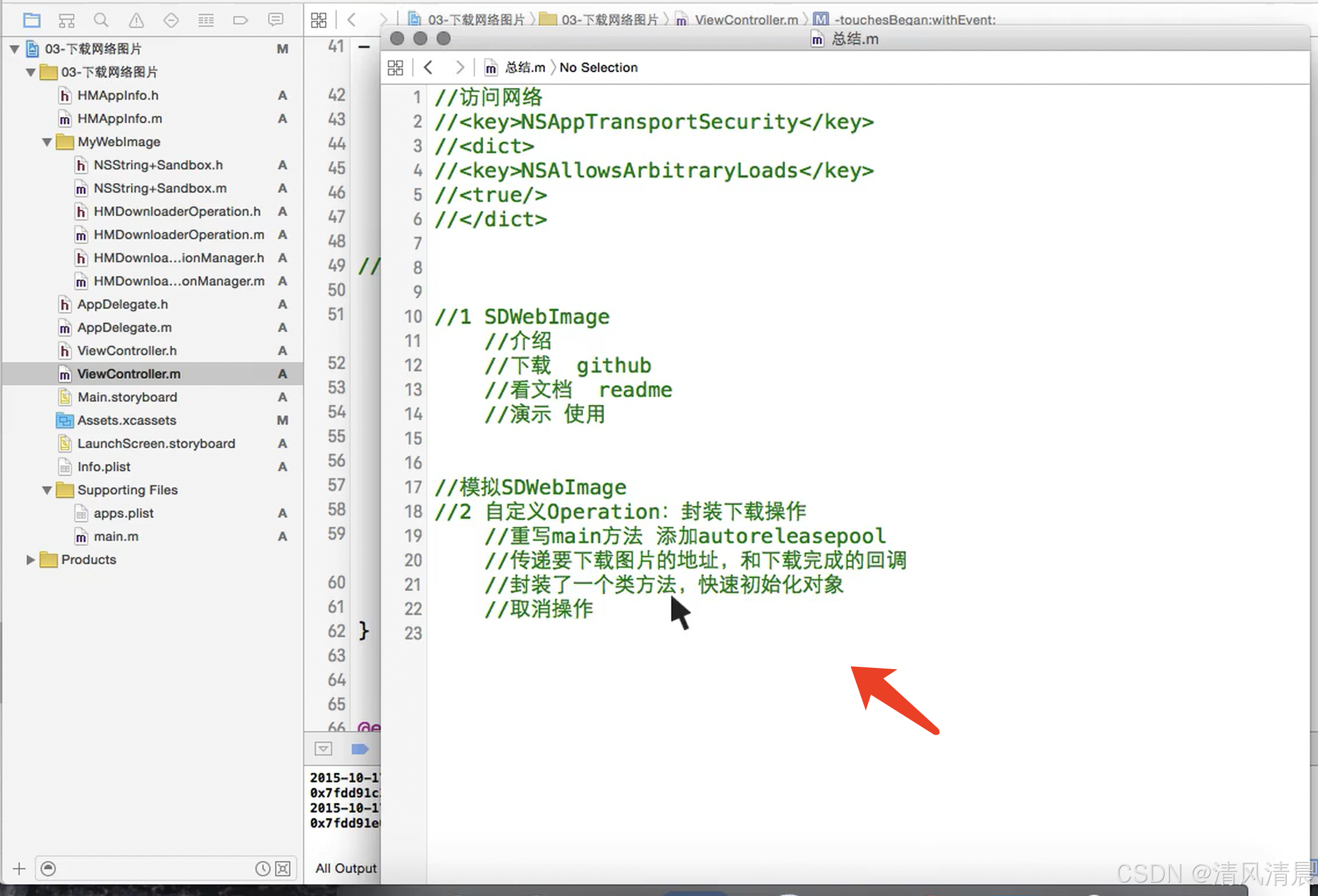Image resolution: width=1318 pixels, height=896 pixels.
Task: Collapse the 03-下载网络图片 project root
Action: click(x=15, y=49)
